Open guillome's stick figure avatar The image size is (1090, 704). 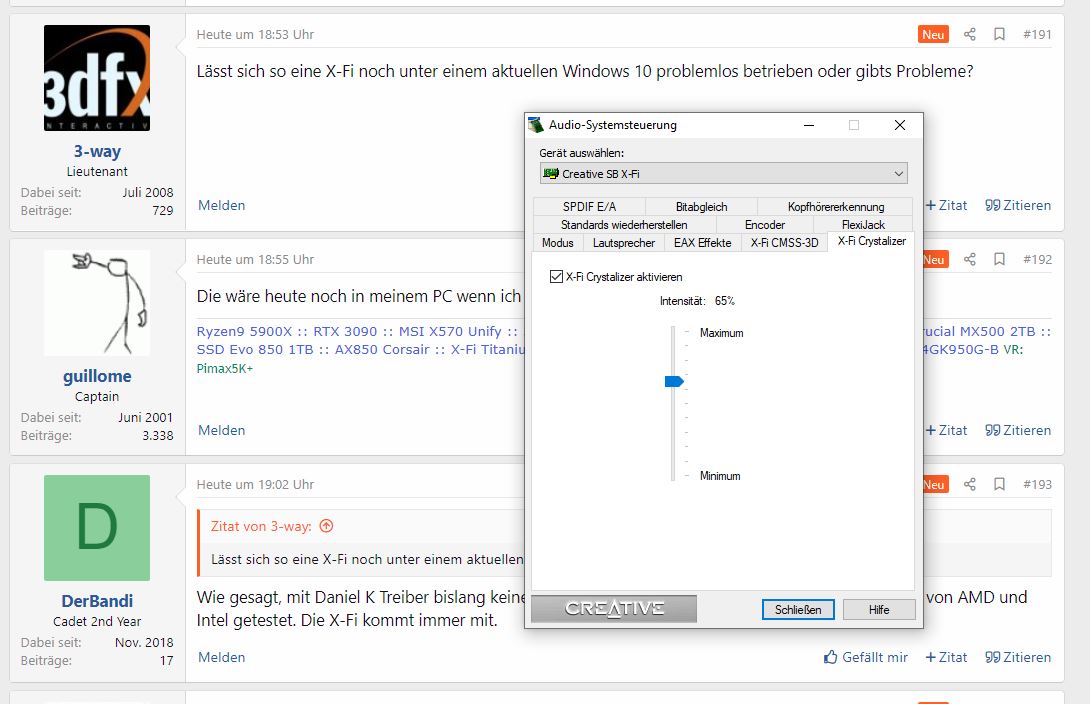(97, 303)
